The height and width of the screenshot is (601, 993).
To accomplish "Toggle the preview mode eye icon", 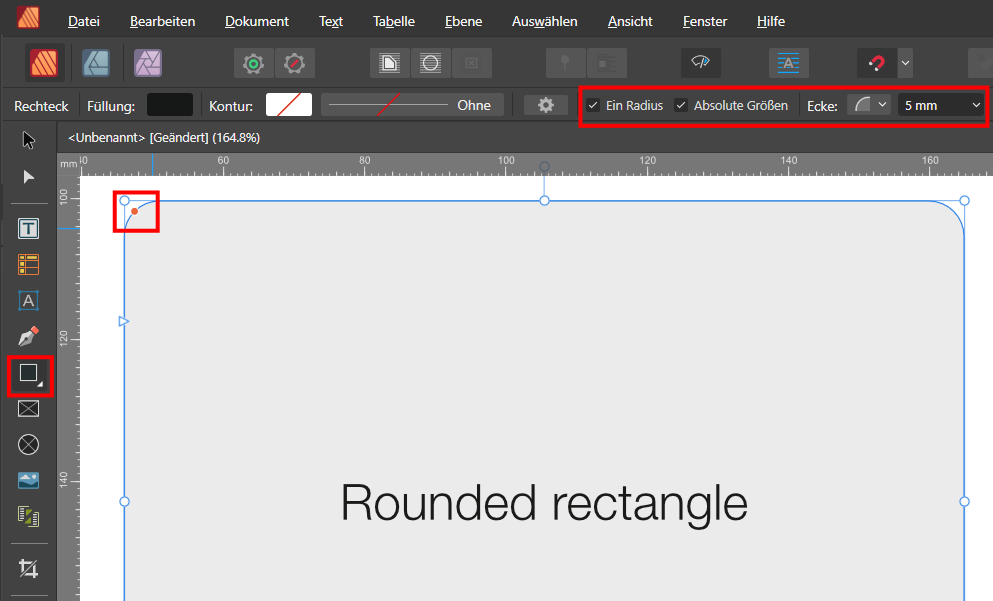I will (x=700, y=63).
